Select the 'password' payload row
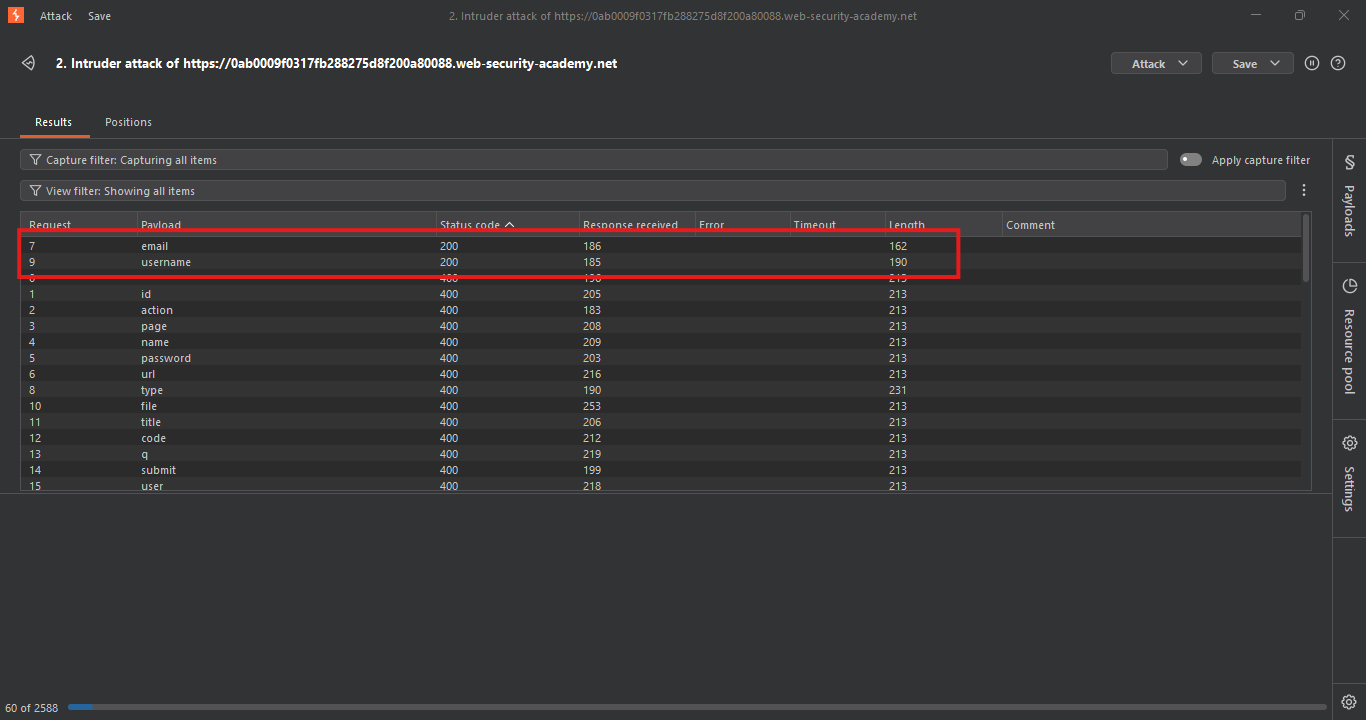The width and height of the screenshot is (1366, 720). tap(660, 358)
